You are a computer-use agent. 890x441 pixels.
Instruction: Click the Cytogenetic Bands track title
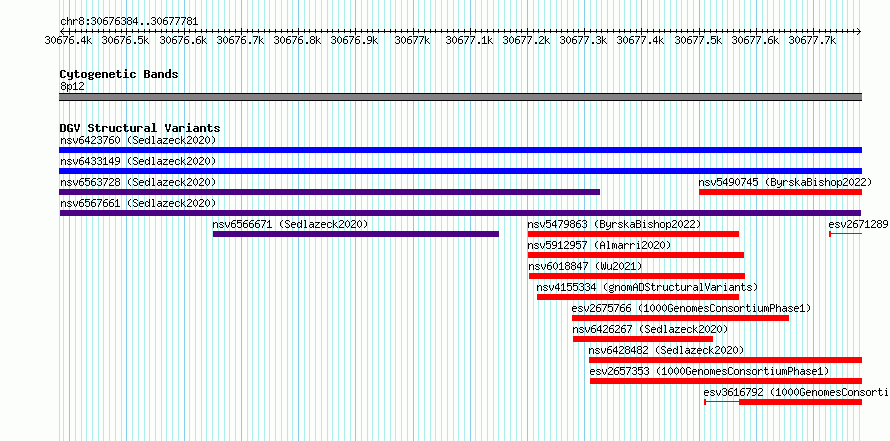tap(119, 74)
